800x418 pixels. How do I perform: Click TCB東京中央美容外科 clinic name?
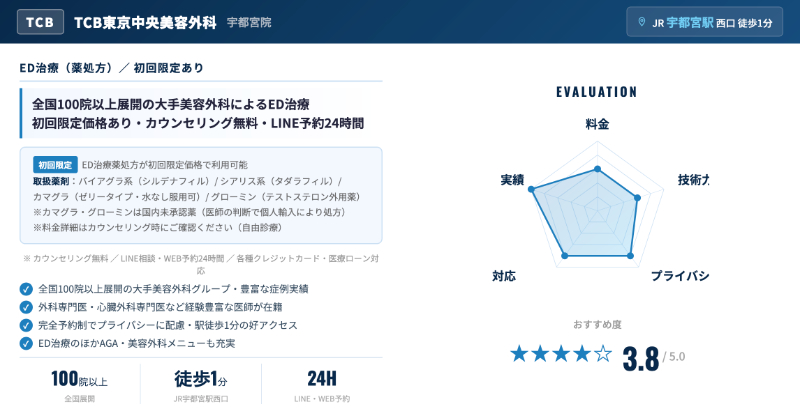(145, 22)
